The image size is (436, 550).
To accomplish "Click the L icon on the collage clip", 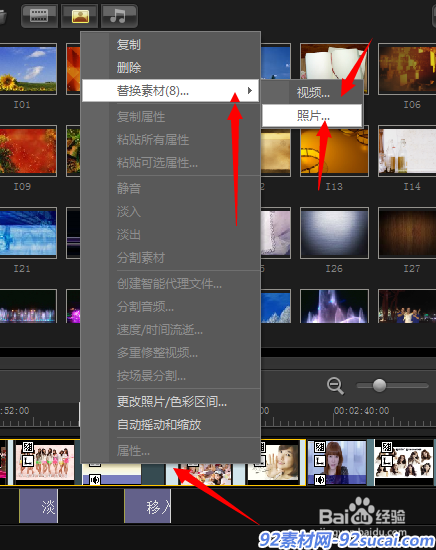I will 387,460.
